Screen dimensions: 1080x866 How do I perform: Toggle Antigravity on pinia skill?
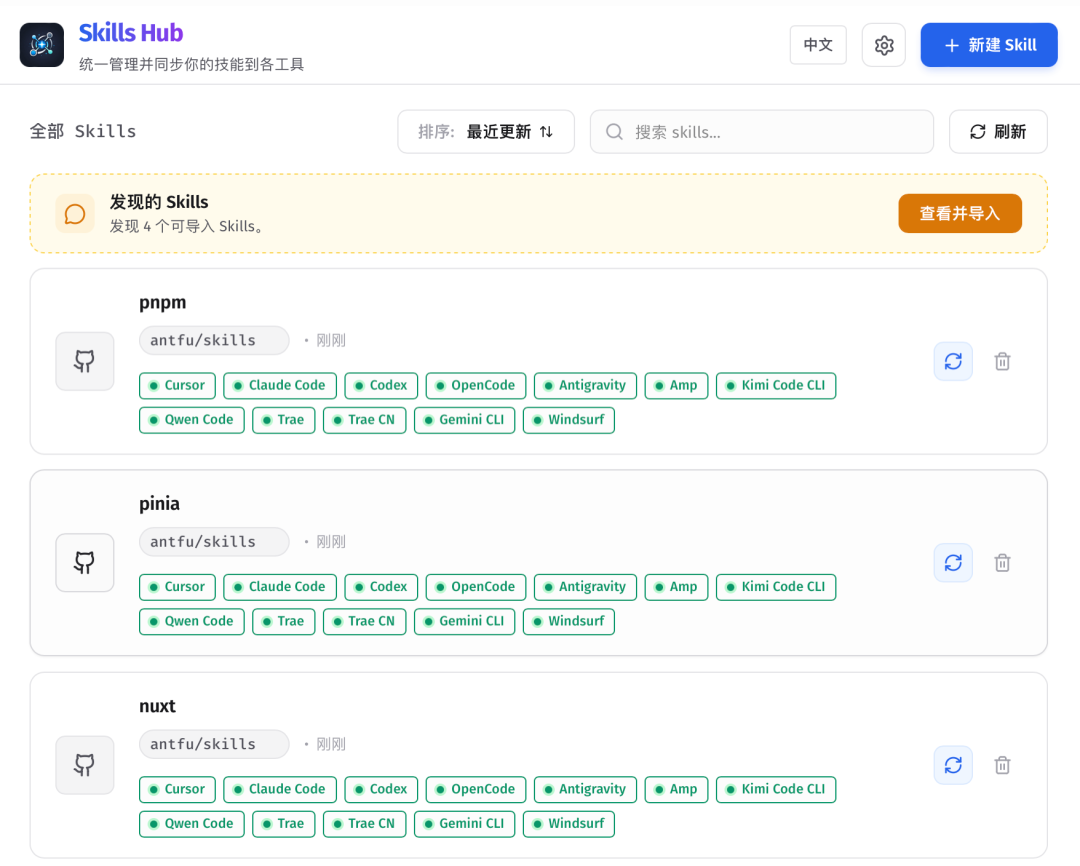pyautogui.click(x=585, y=587)
